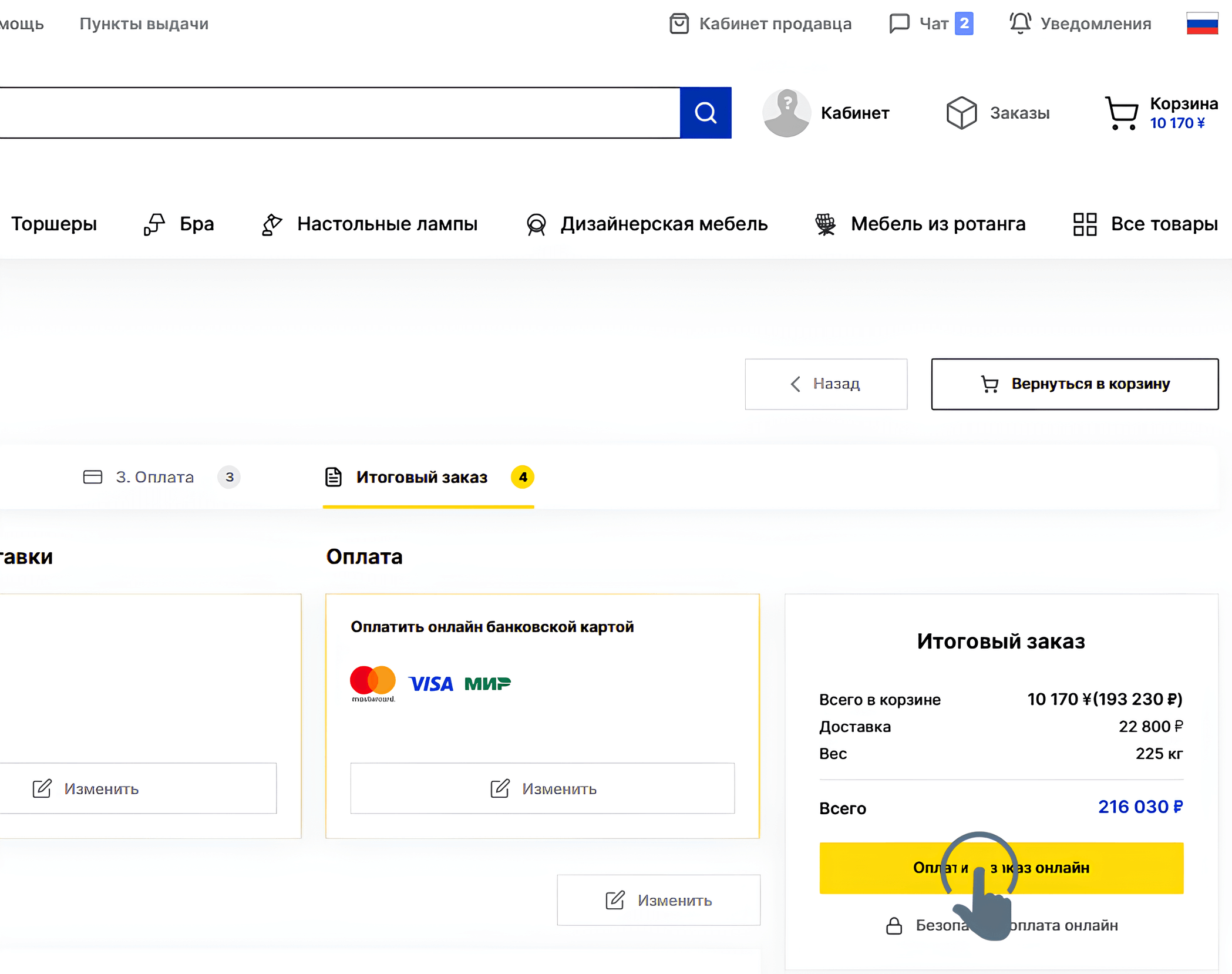Open the seller cabinet via shopping-bag icon
Screen dimensions: 1232x974
pos(679,23)
